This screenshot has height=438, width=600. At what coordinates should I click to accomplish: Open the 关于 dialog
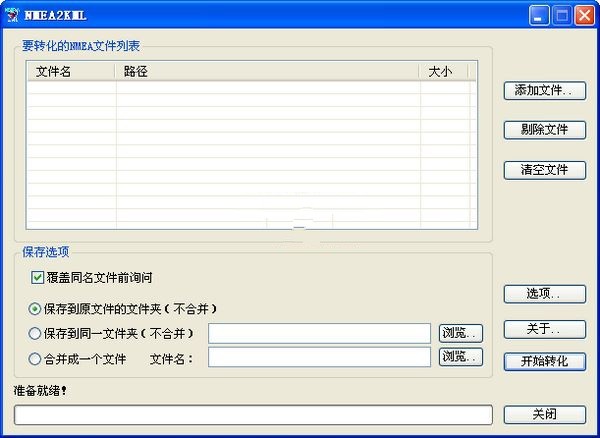point(545,329)
